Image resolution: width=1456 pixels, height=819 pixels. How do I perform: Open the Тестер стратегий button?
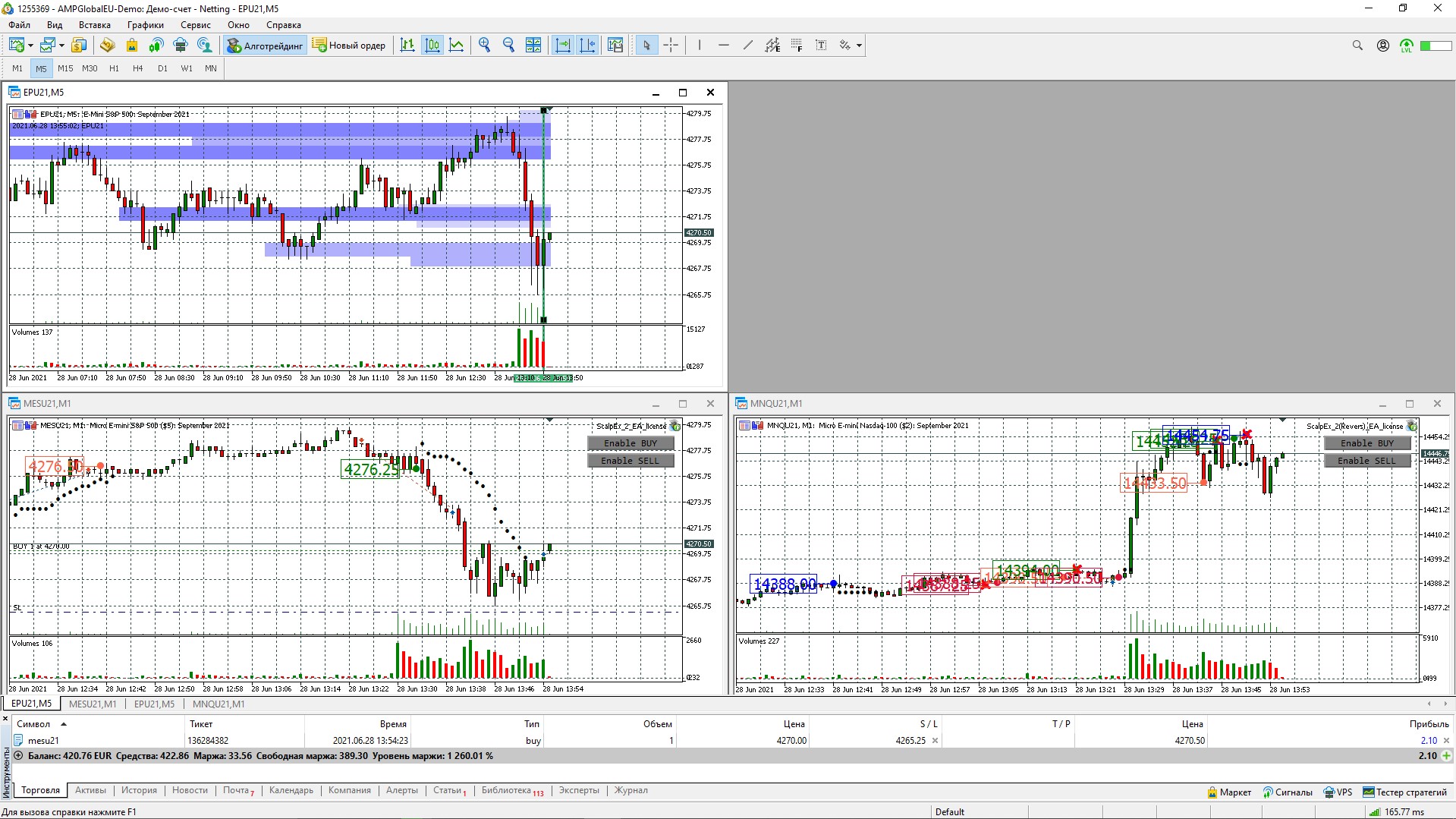click(1404, 792)
